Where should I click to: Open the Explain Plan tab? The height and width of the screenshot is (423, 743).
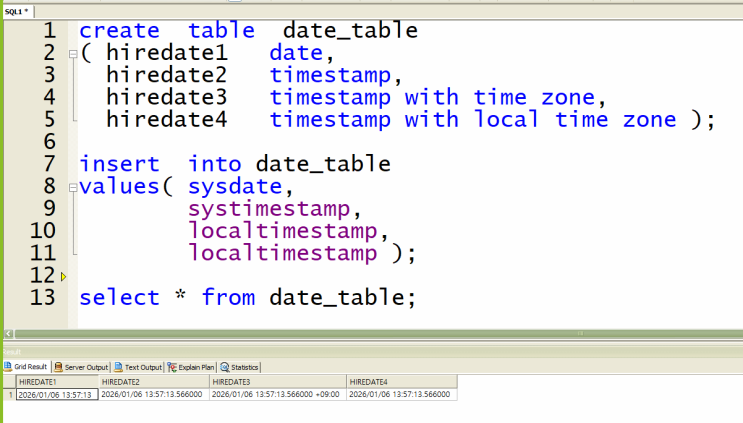tap(191, 367)
